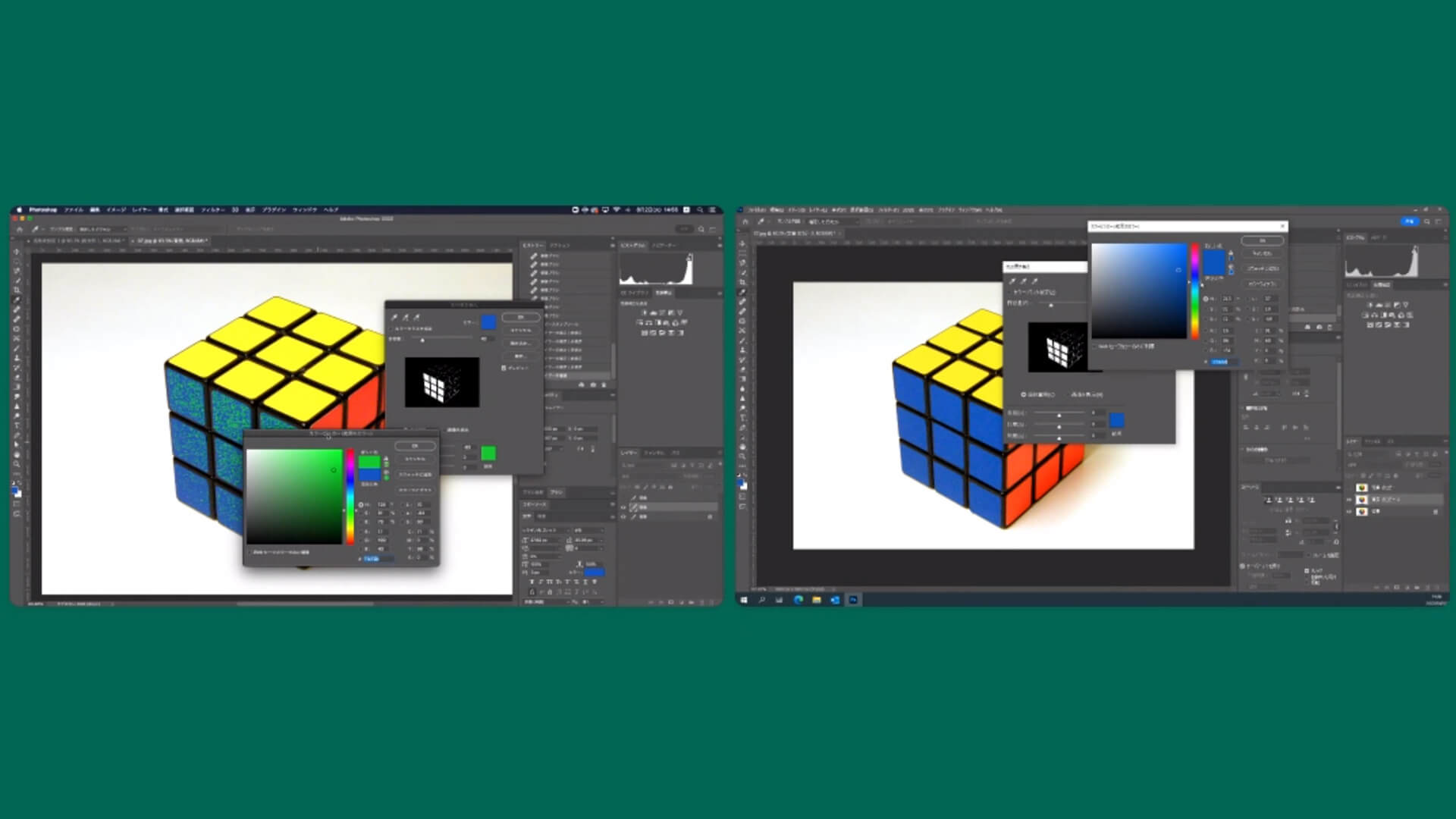The height and width of the screenshot is (819, 1456).
Task: Click the Windows Start button
Action: click(744, 600)
